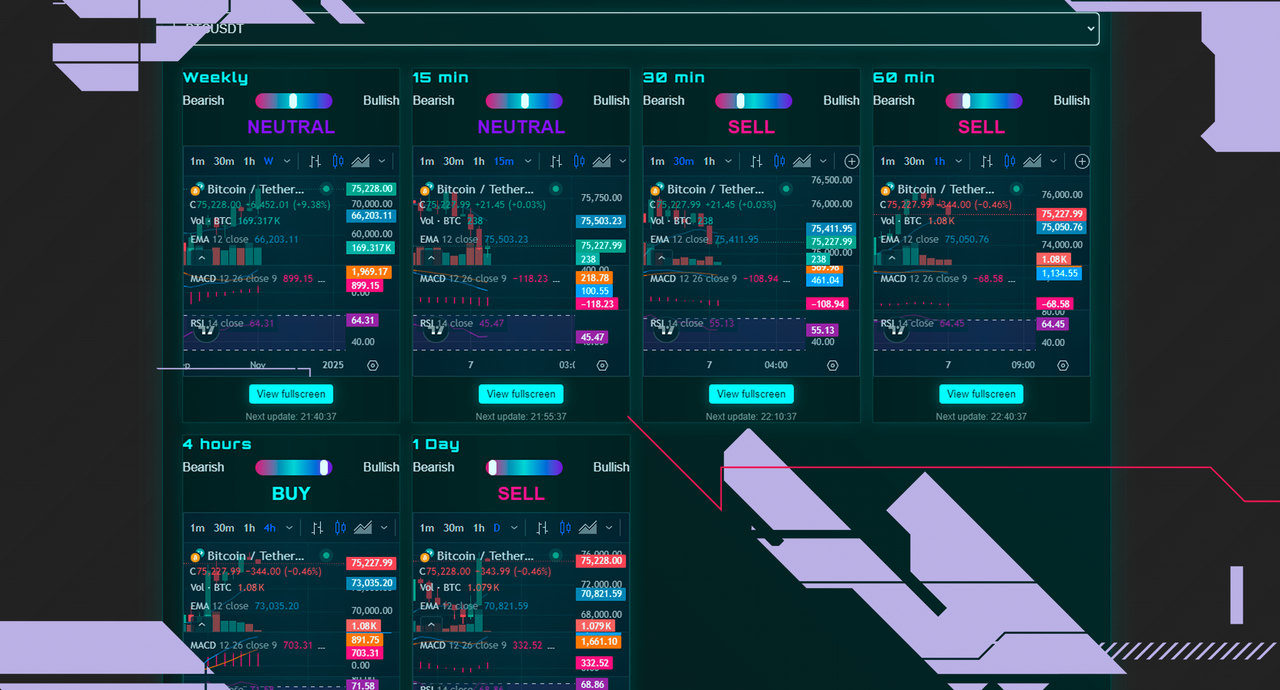Toggle market status dot in Weekly chart
This screenshot has width=1280, height=690.
tap(326, 188)
